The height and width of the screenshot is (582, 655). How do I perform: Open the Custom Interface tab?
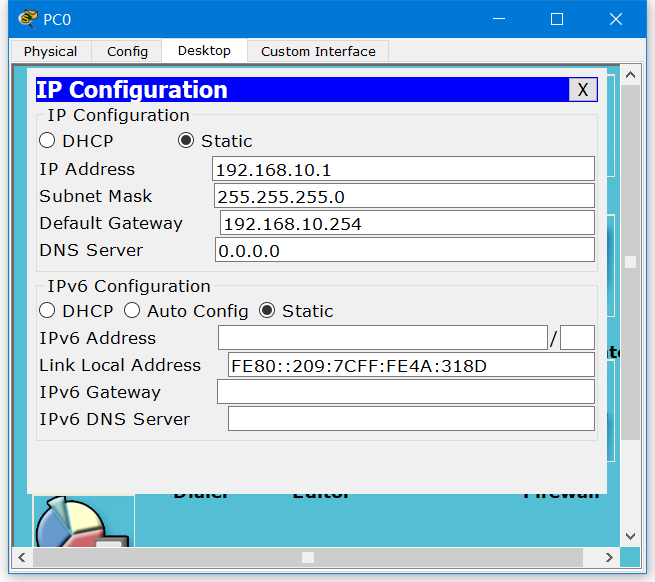[318, 51]
